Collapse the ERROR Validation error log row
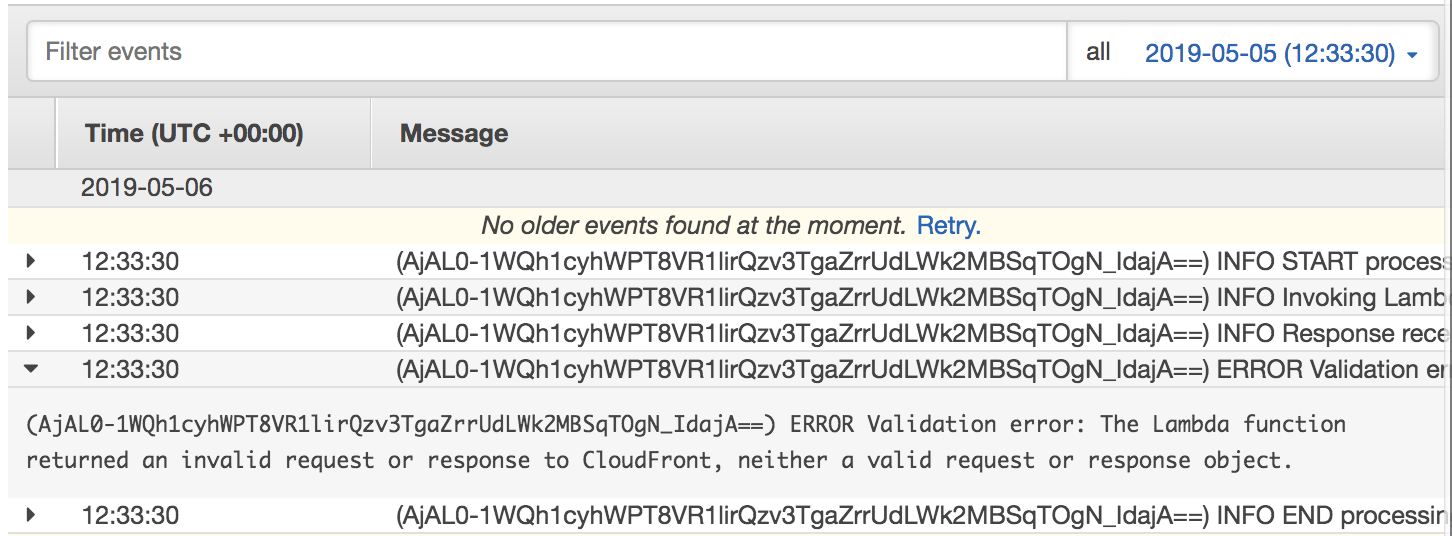 click(x=31, y=369)
